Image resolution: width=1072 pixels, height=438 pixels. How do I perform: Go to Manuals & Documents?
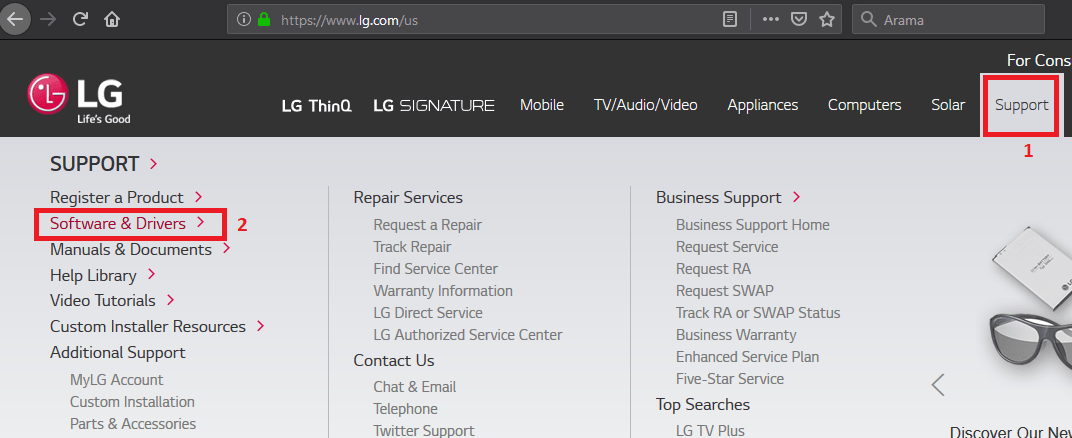[131, 249]
